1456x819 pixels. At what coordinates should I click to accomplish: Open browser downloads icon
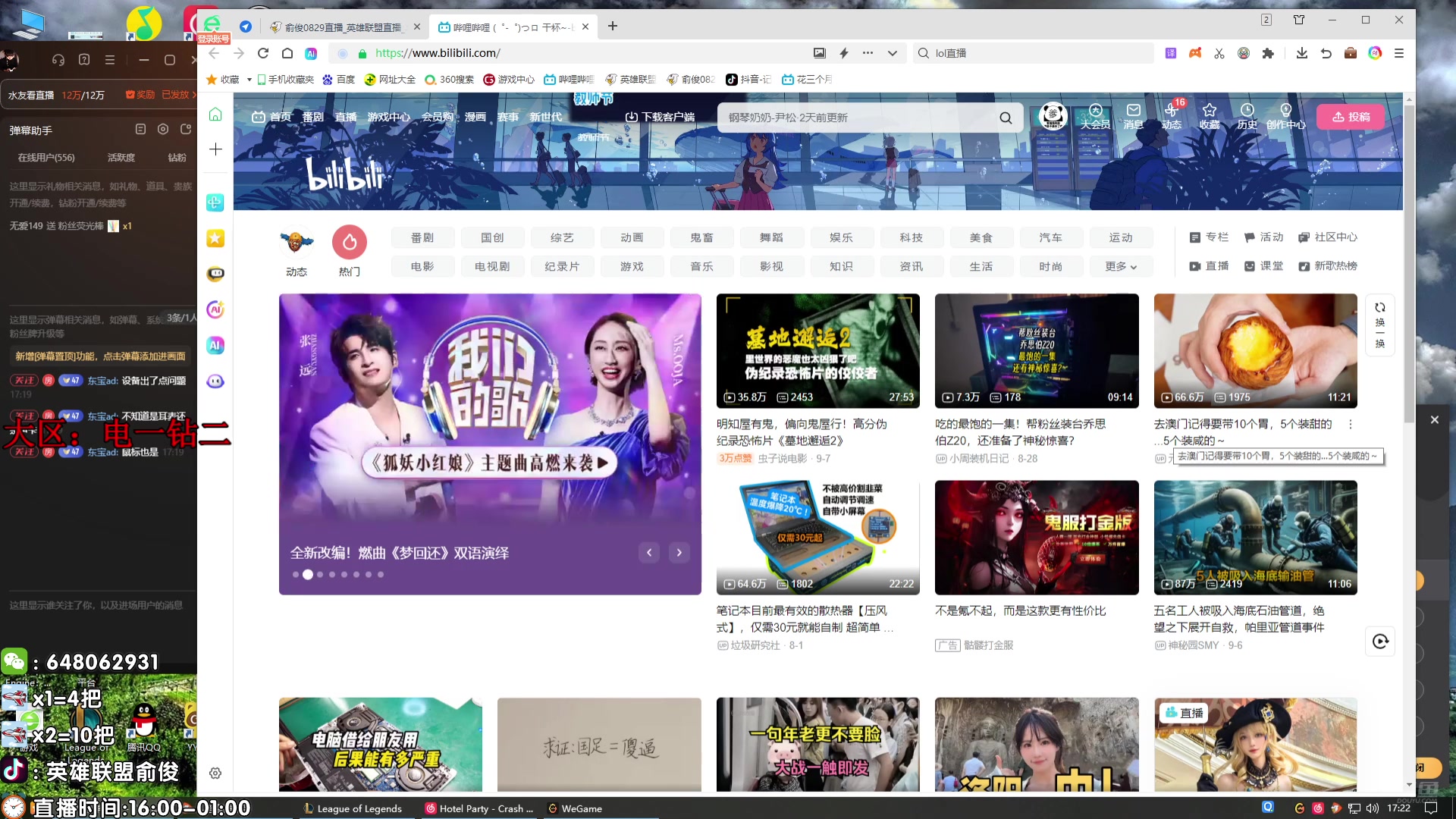(1302, 53)
